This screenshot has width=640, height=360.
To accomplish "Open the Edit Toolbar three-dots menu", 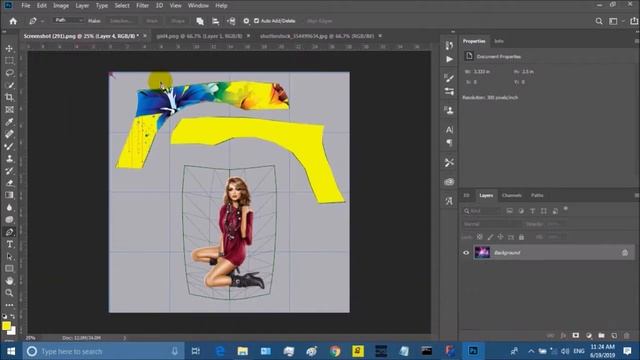I will pos(9,305).
